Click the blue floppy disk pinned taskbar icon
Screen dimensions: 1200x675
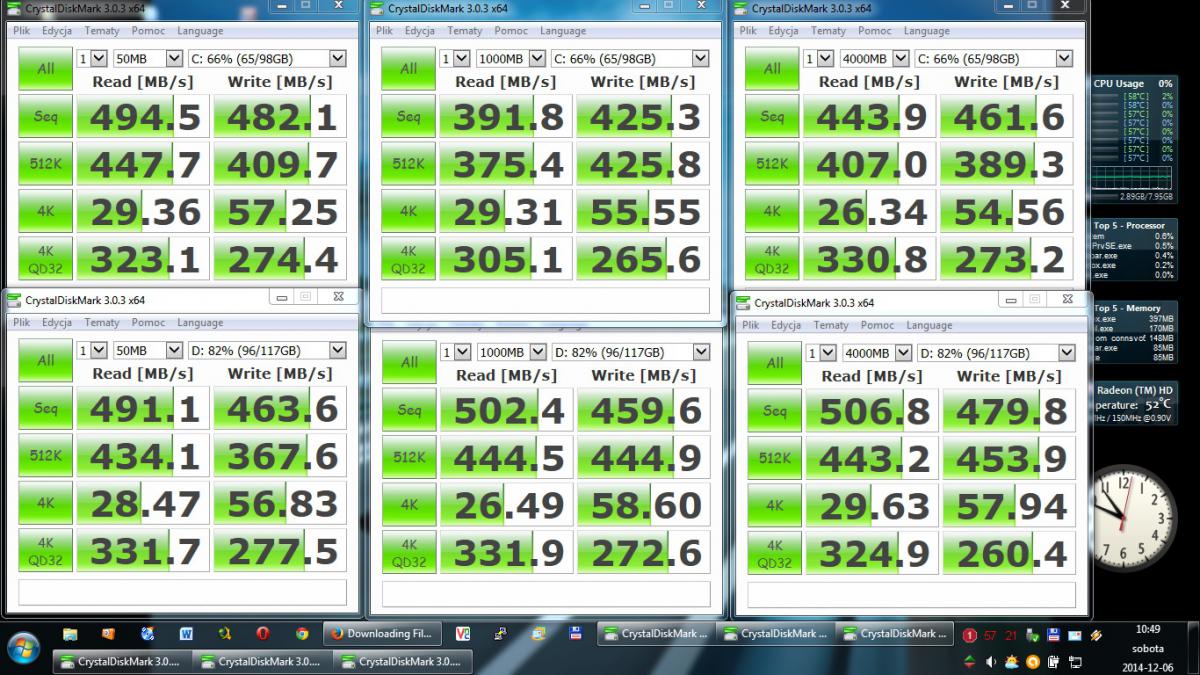576,634
